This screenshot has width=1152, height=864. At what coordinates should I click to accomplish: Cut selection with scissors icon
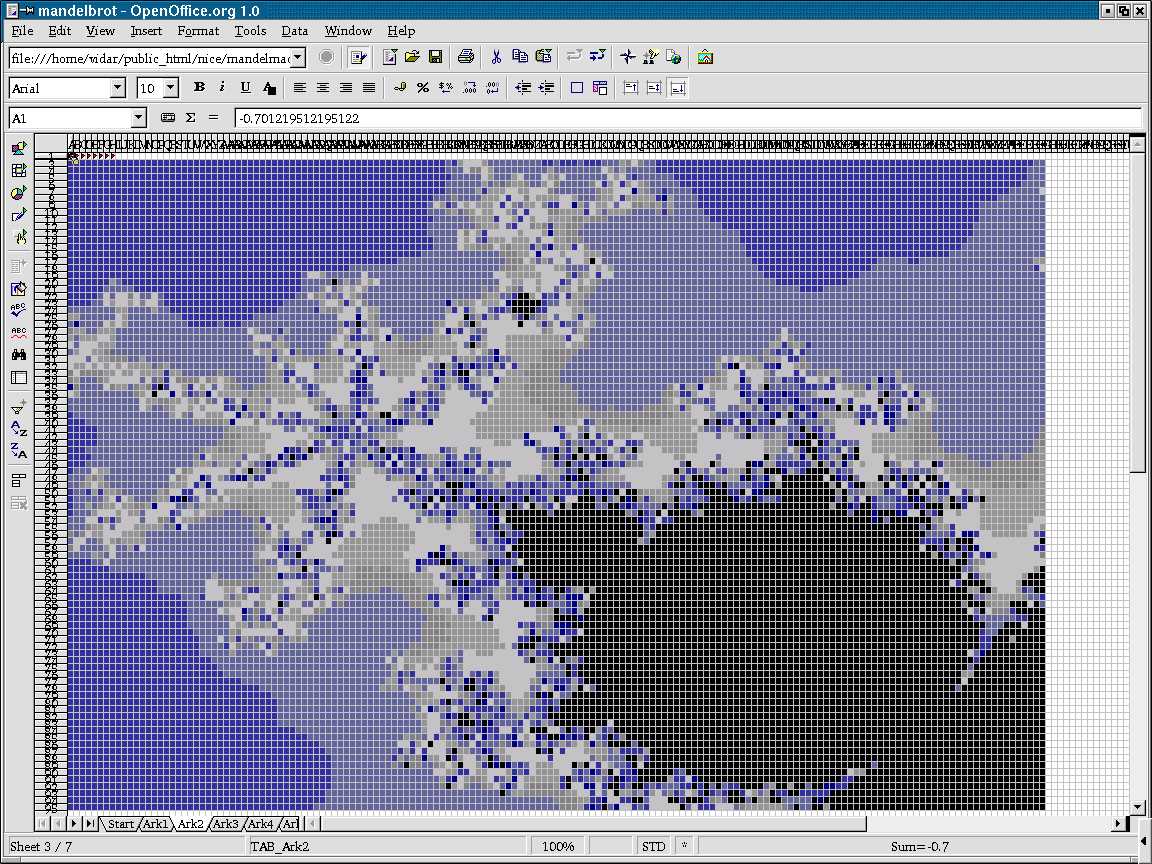pyautogui.click(x=496, y=57)
